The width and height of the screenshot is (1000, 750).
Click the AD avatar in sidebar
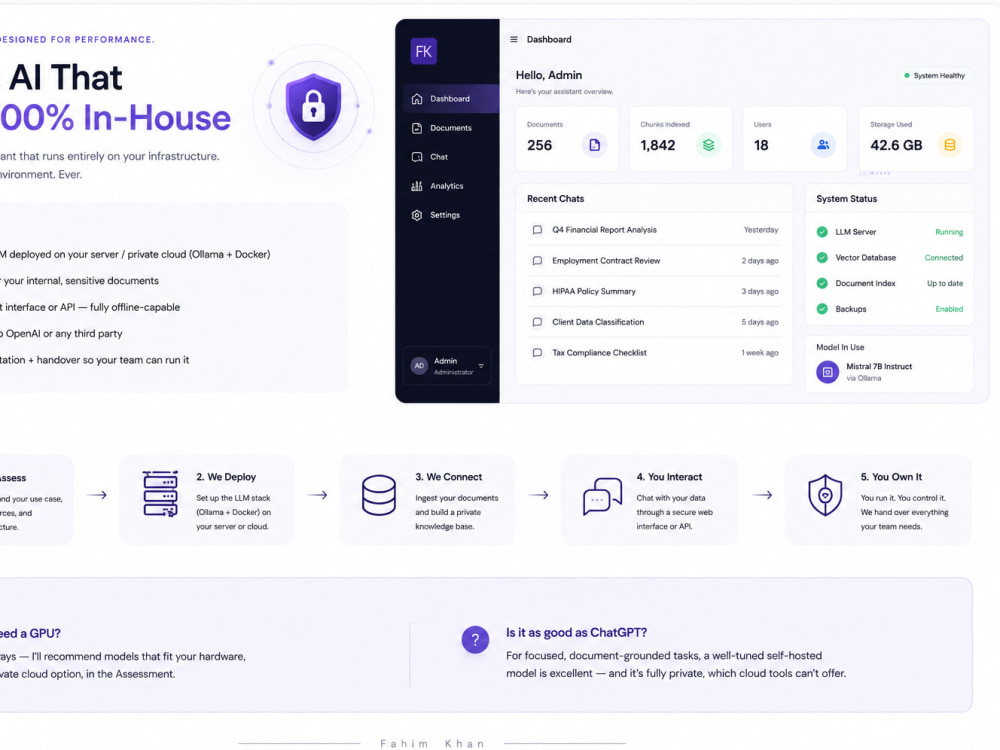419,366
